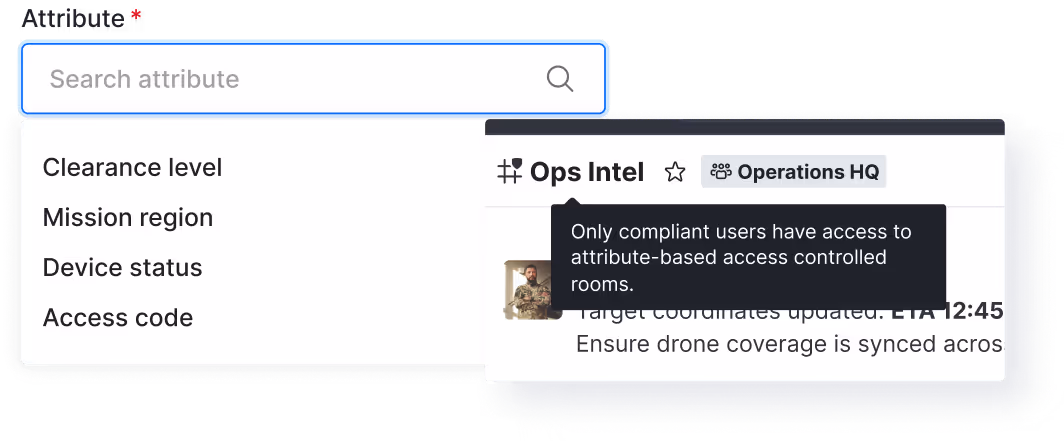
Task: Select the Access code attribute
Action: pyautogui.click(x=117, y=318)
